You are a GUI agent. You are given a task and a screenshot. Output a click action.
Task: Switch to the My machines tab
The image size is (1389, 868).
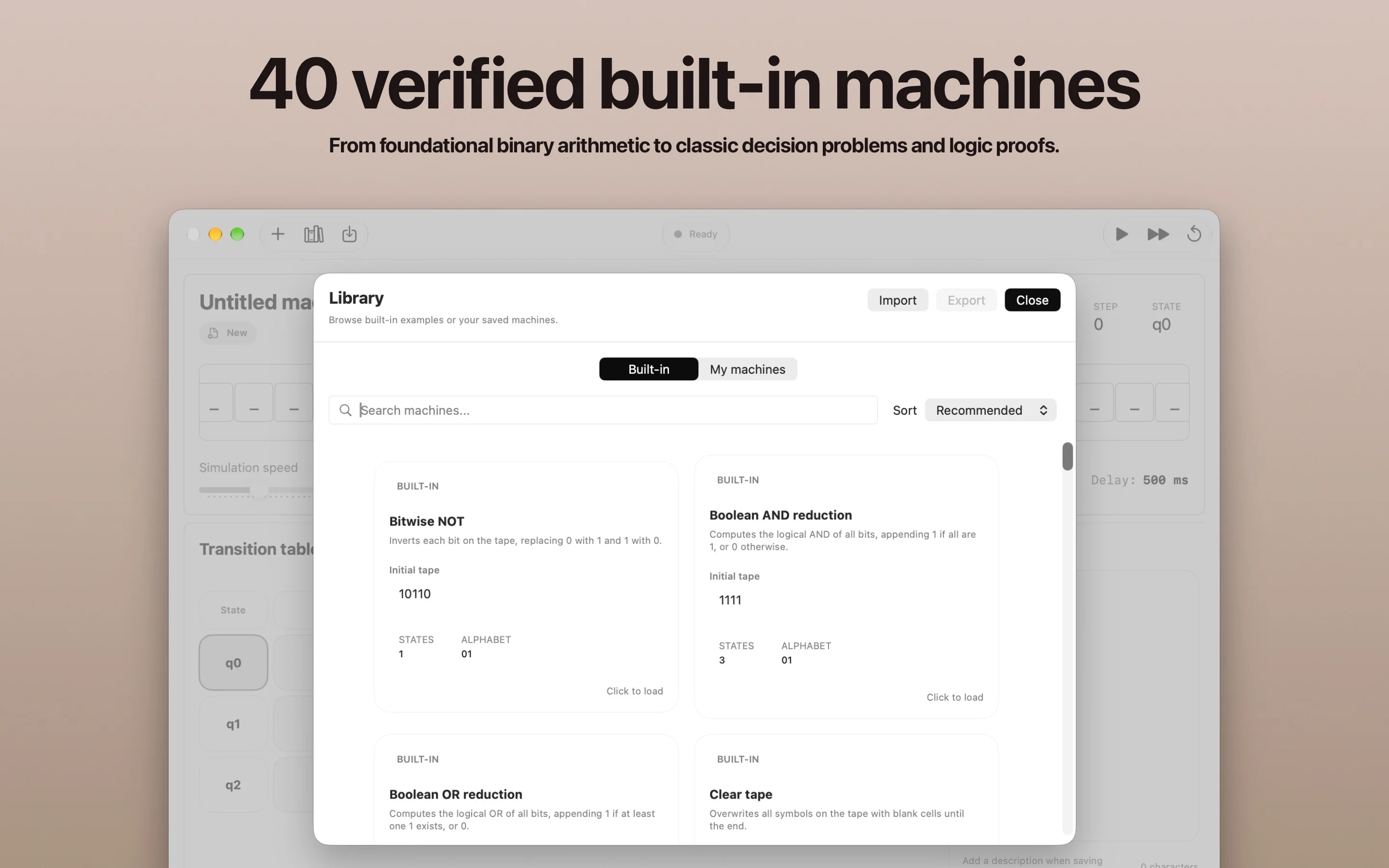point(747,369)
